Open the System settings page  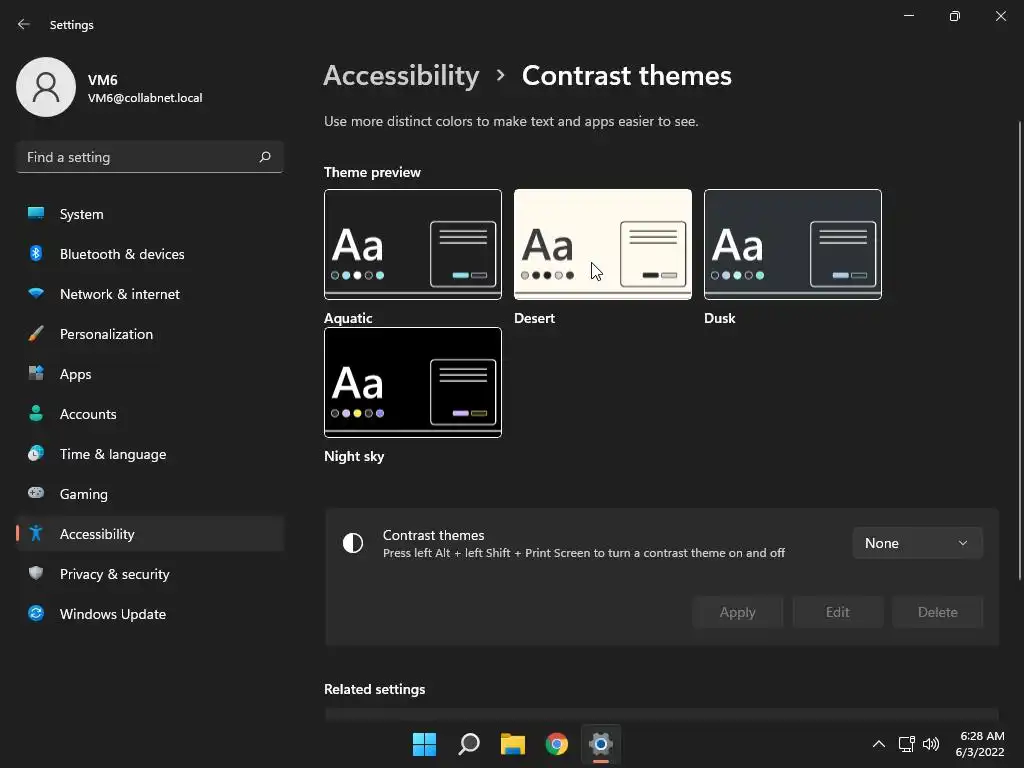pos(81,214)
